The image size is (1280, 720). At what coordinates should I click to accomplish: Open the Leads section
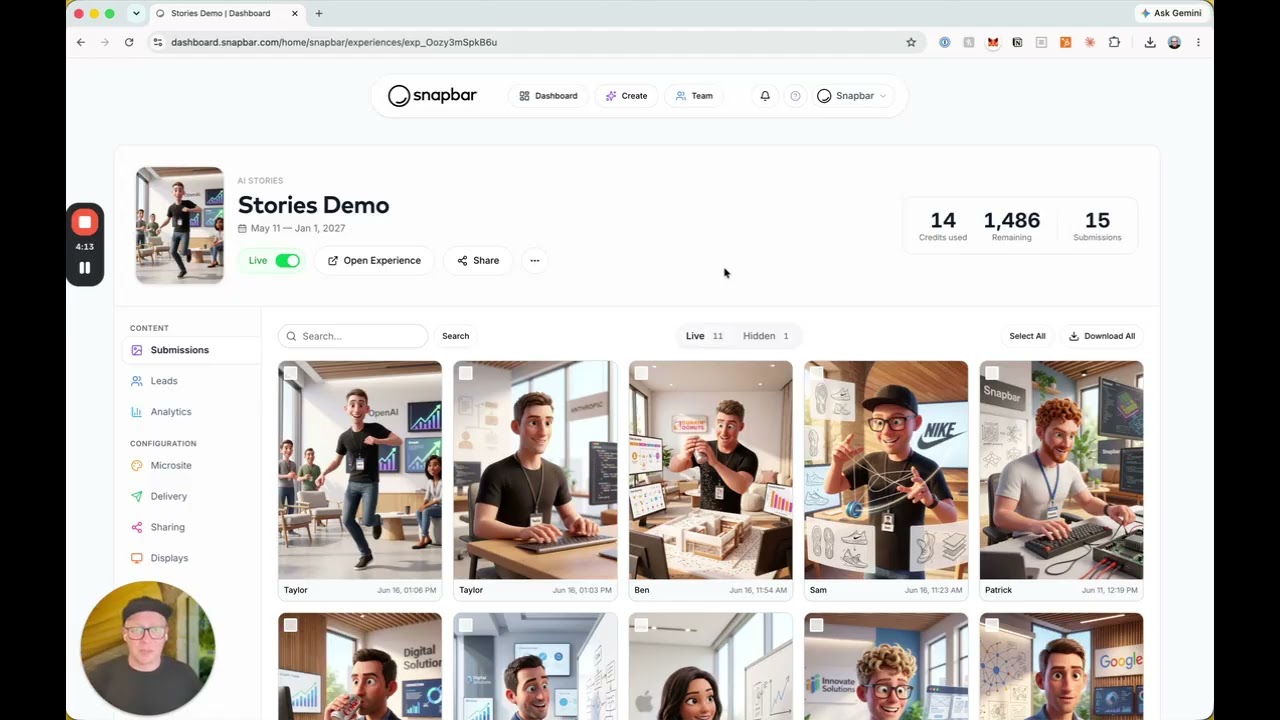coord(164,381)
